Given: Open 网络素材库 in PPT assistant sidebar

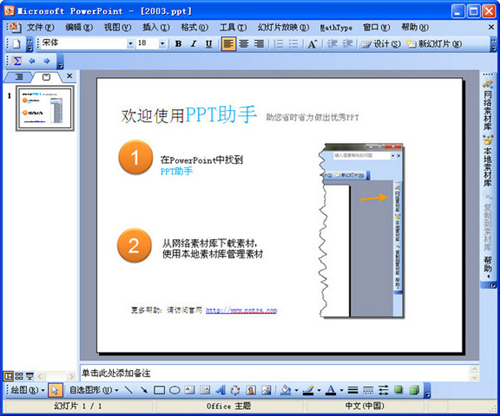Looking at the screenshot, I should (488, 105).
